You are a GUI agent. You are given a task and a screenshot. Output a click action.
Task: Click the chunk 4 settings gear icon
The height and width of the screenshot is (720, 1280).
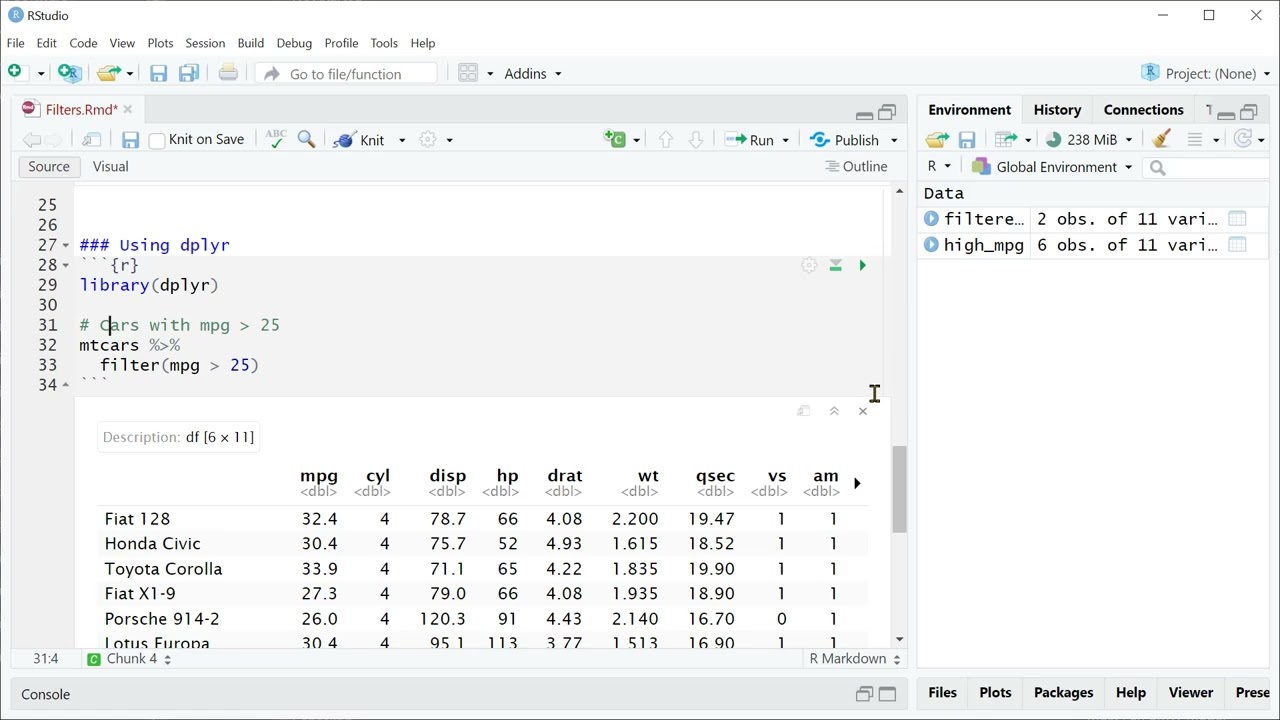click(809, 265)
